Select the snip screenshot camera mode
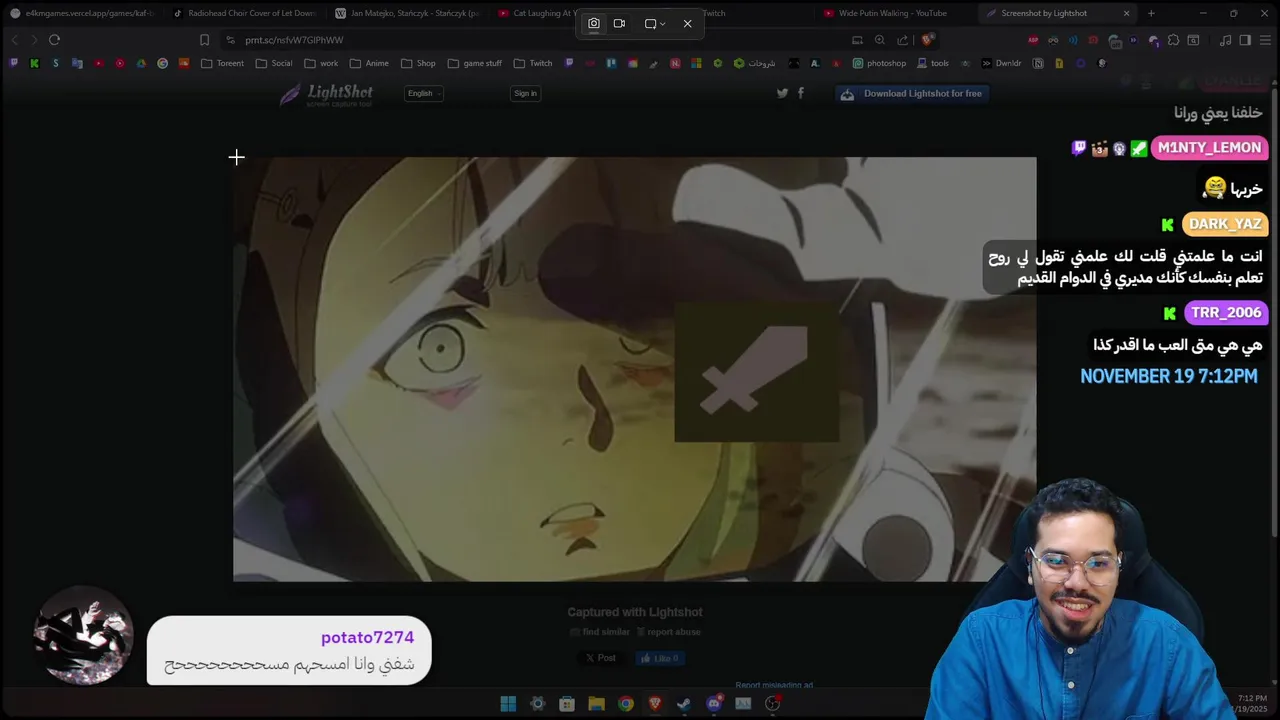Image resolution: width=1280 pixels, height=720 pixels. pyautogui.click(x=594, y=23)
